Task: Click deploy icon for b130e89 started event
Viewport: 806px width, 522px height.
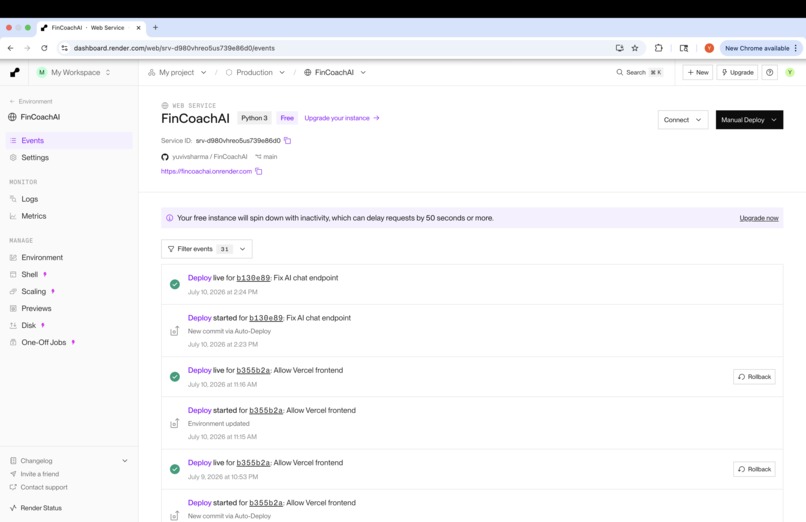Action: 175,331
